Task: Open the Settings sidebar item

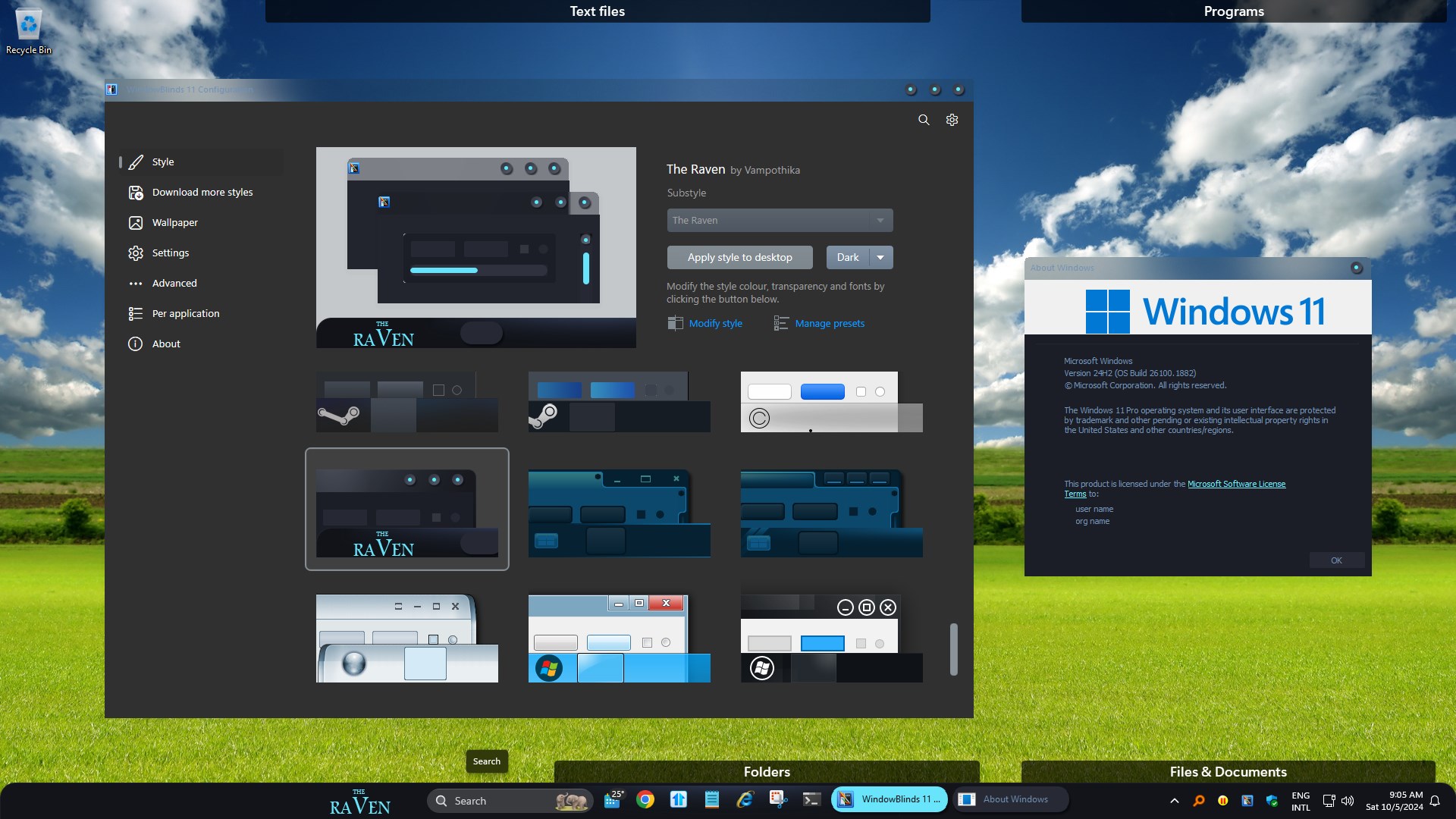Action: click(x=201, y=253)
